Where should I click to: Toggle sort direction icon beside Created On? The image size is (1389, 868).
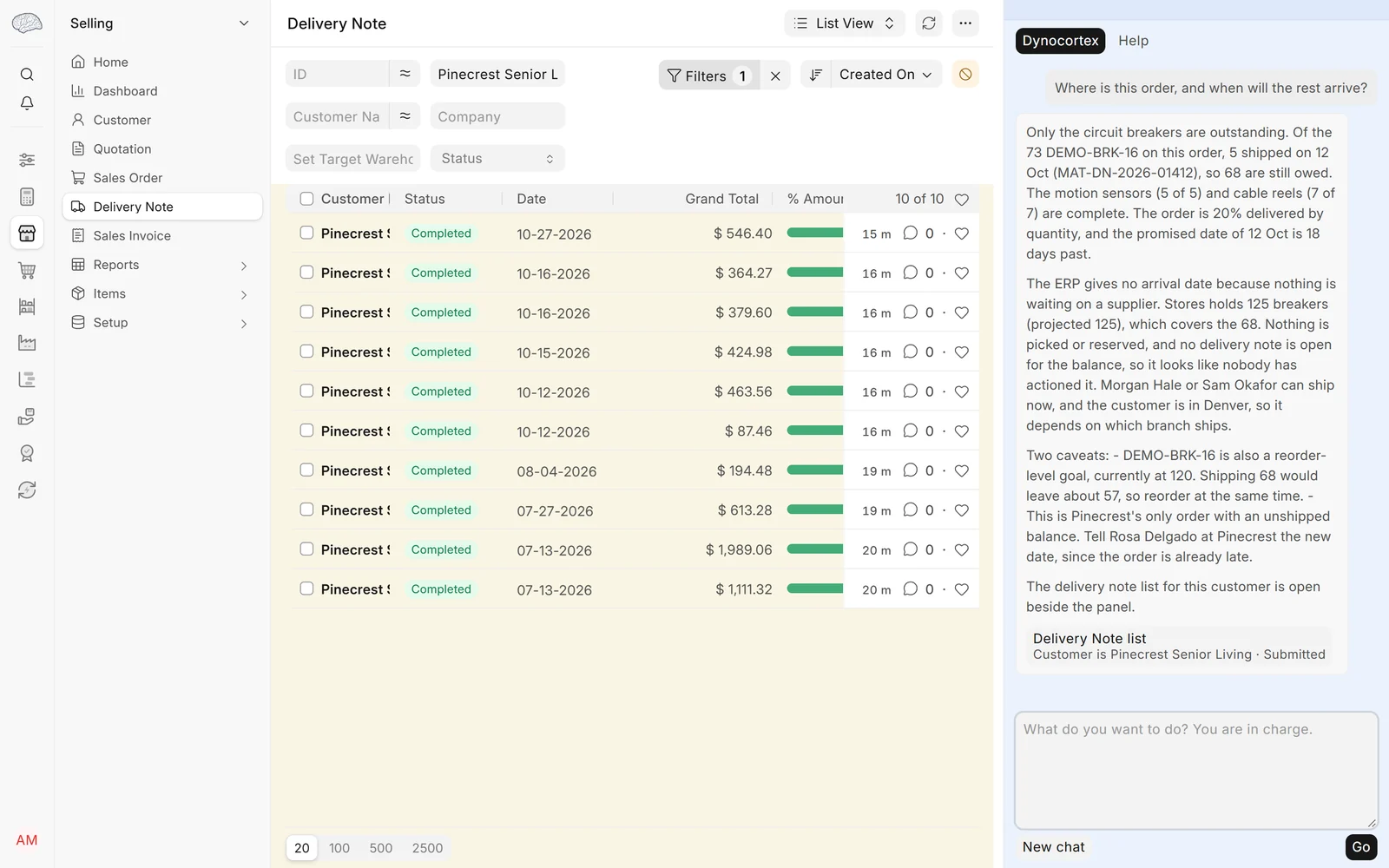click(815, 75)
